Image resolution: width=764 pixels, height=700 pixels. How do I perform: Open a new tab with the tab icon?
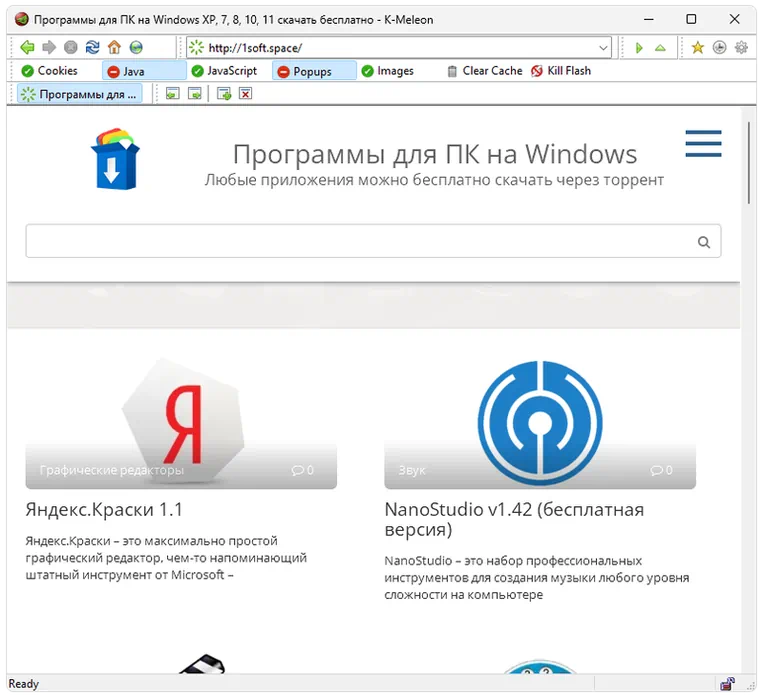pyautogui.click(x=224, y=94)
